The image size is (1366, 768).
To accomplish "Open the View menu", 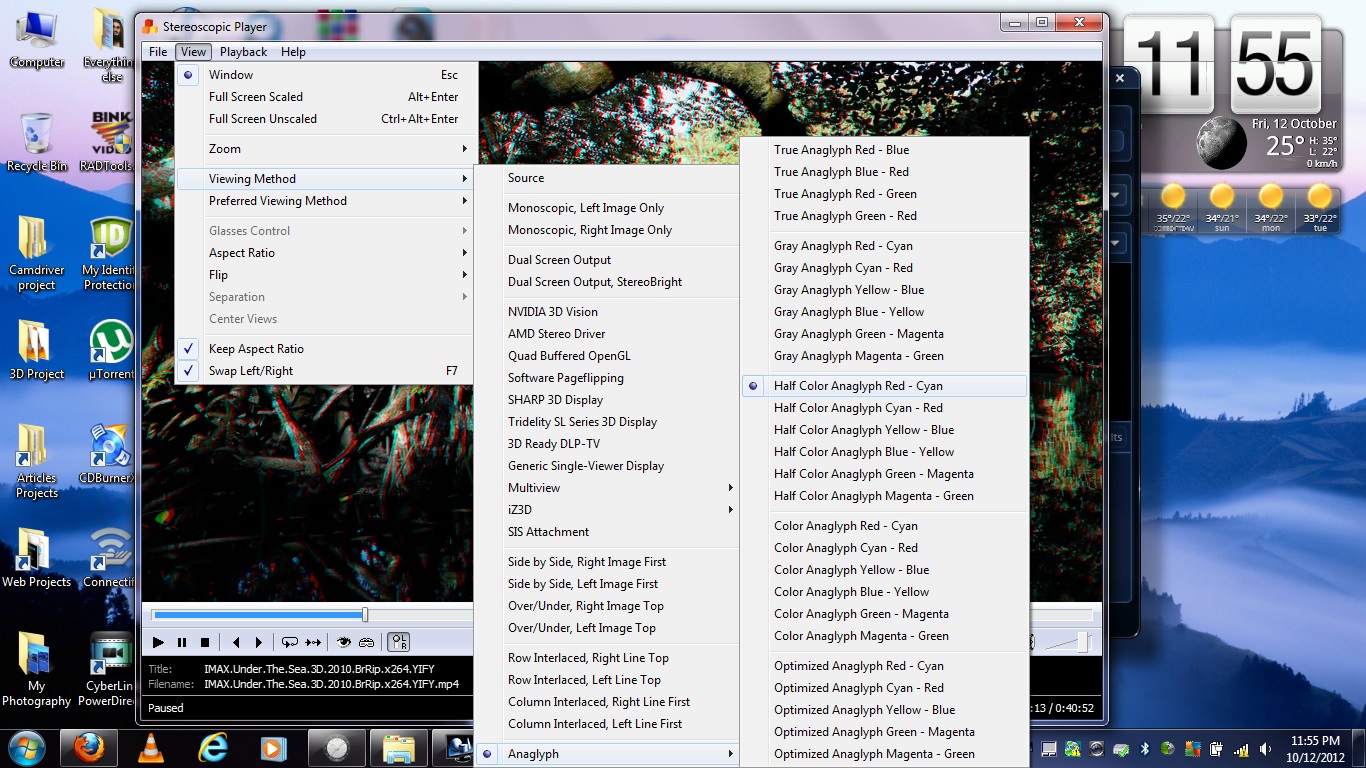I will [193, 52].
